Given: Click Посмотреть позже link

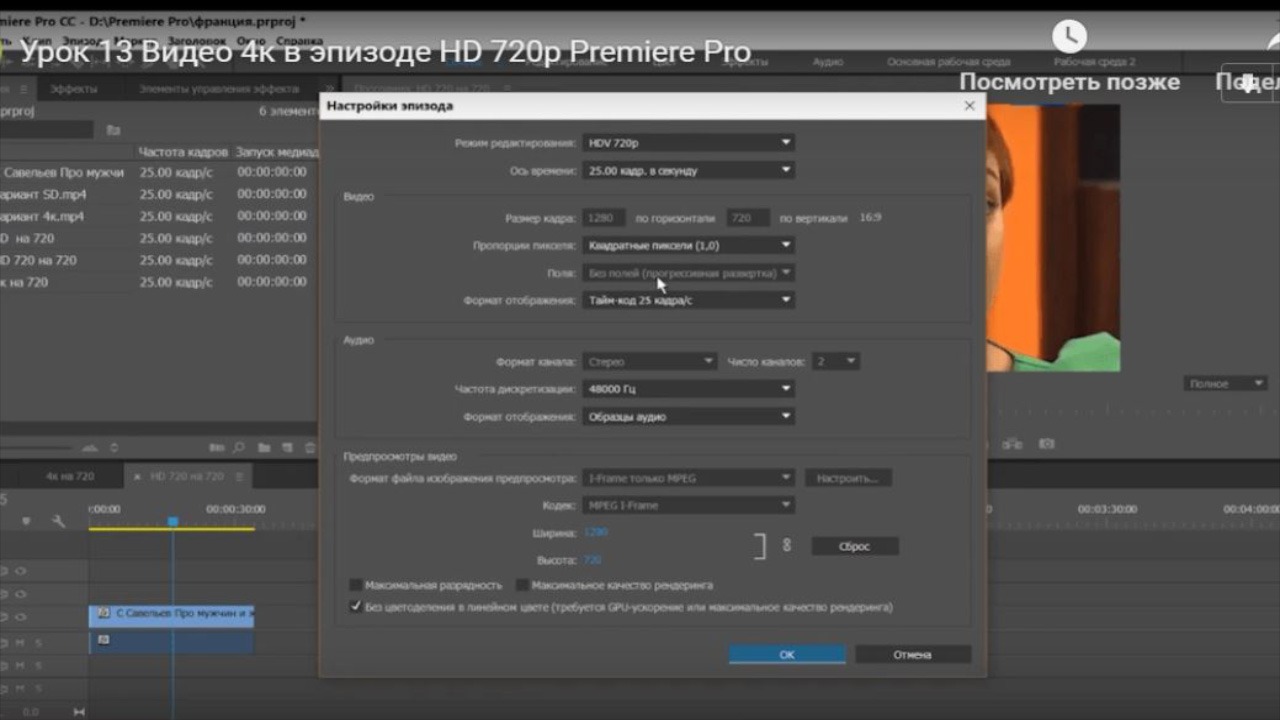Looking at the screenshot, I should click(1069, 82).
